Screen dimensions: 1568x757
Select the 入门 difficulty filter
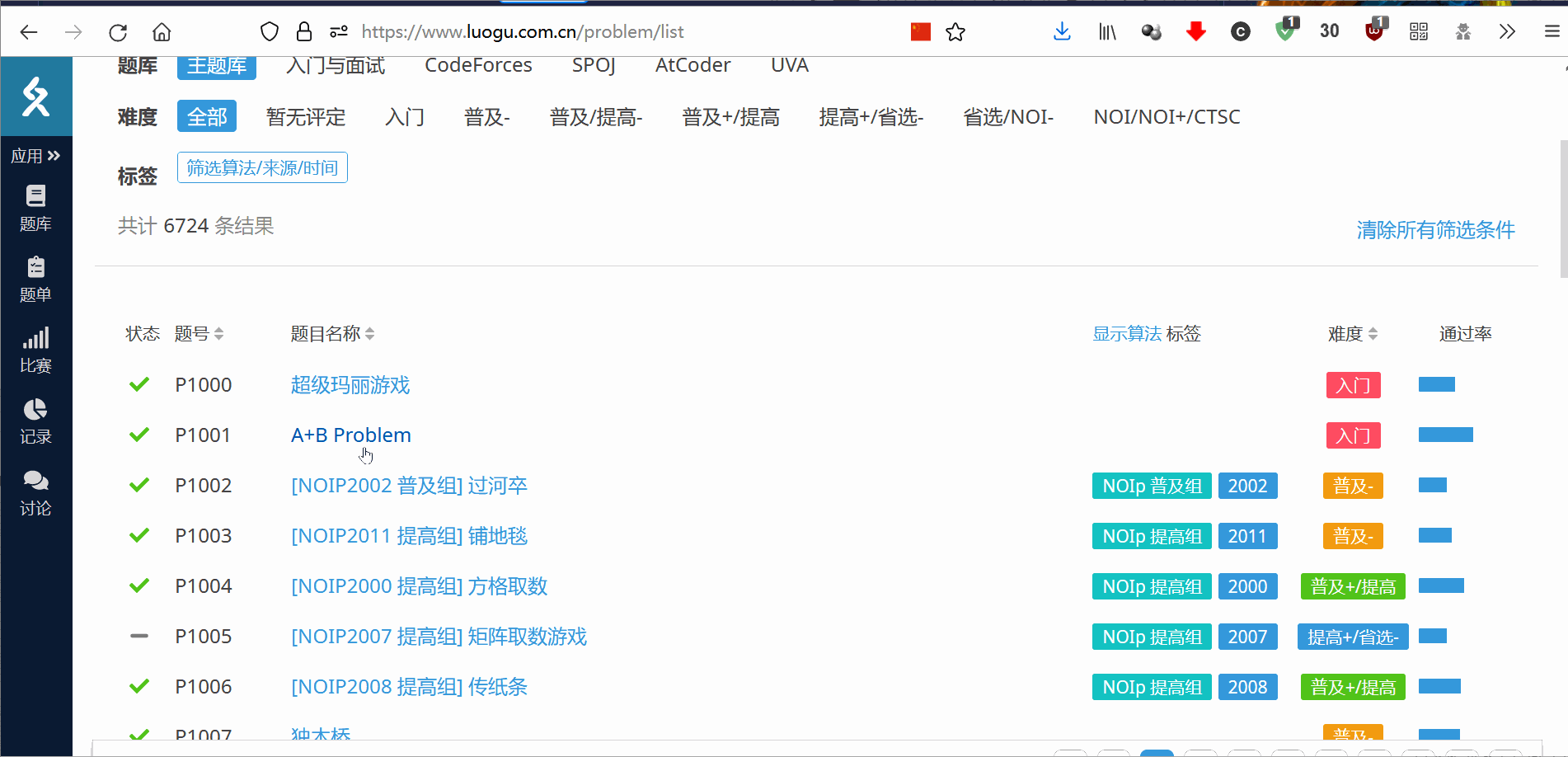tap(404, 117)
